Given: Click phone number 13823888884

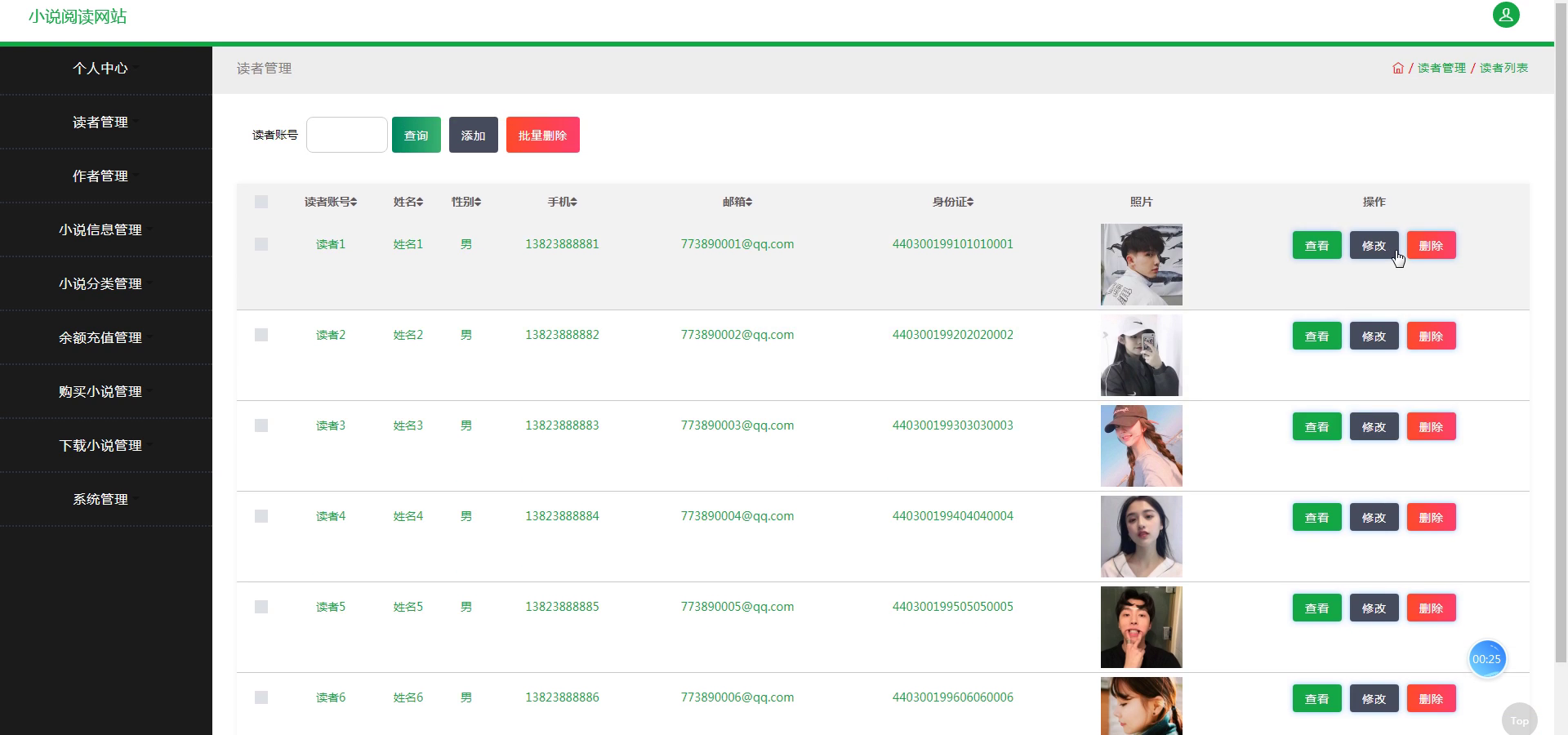Looking at the screenshot, I should [x=562, y=516].
